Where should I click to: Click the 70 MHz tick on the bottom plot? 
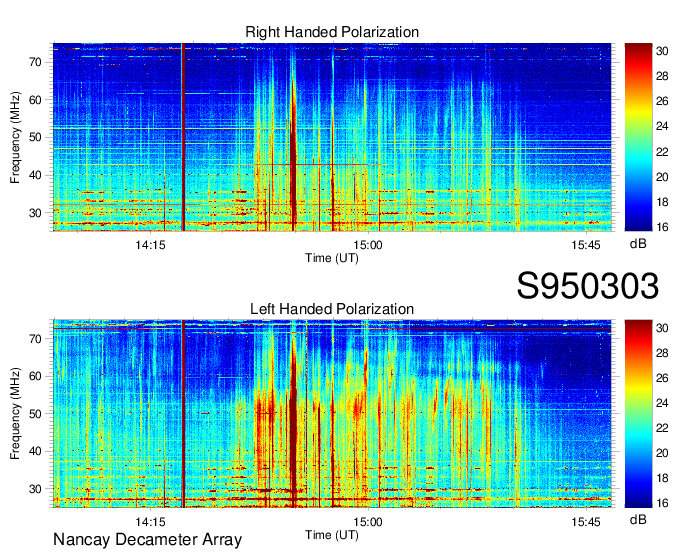click(x=35, y=339)
